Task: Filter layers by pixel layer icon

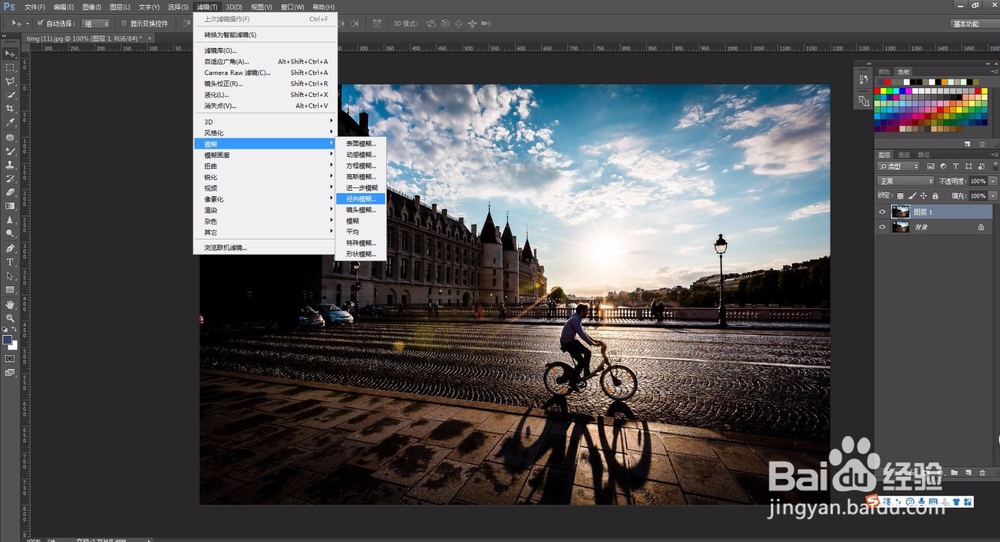Action: pyautogui.click(x=930, y=166)
